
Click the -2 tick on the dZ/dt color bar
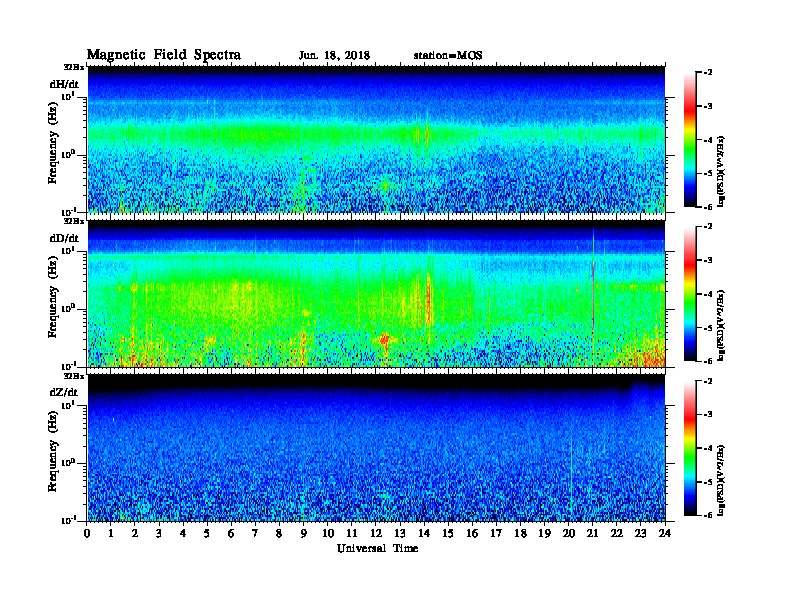click(708, 381)
